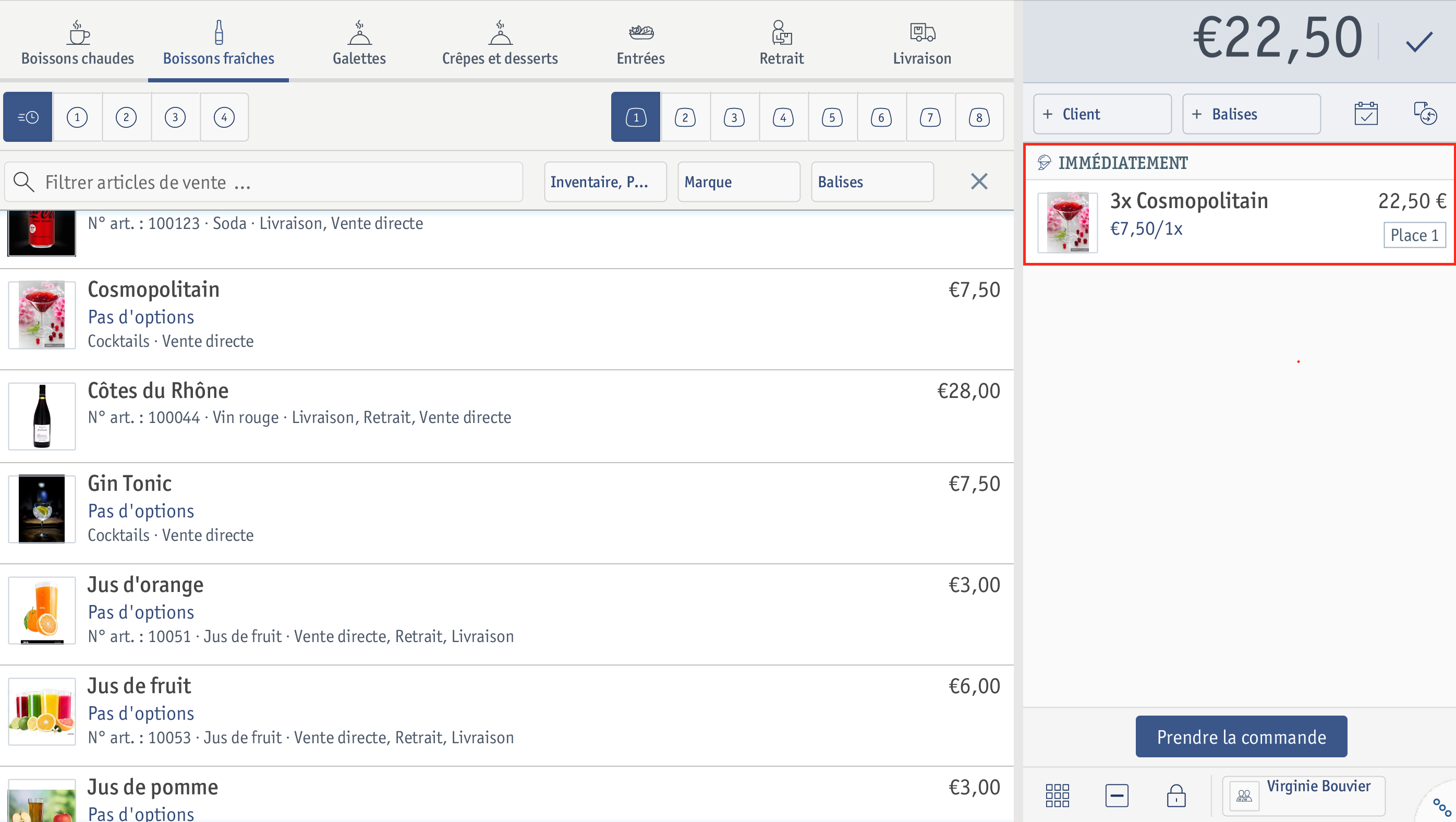Select seat 7 button
Image resolution: width=1456 pixels, height=822 pixels.
(930, 117)
